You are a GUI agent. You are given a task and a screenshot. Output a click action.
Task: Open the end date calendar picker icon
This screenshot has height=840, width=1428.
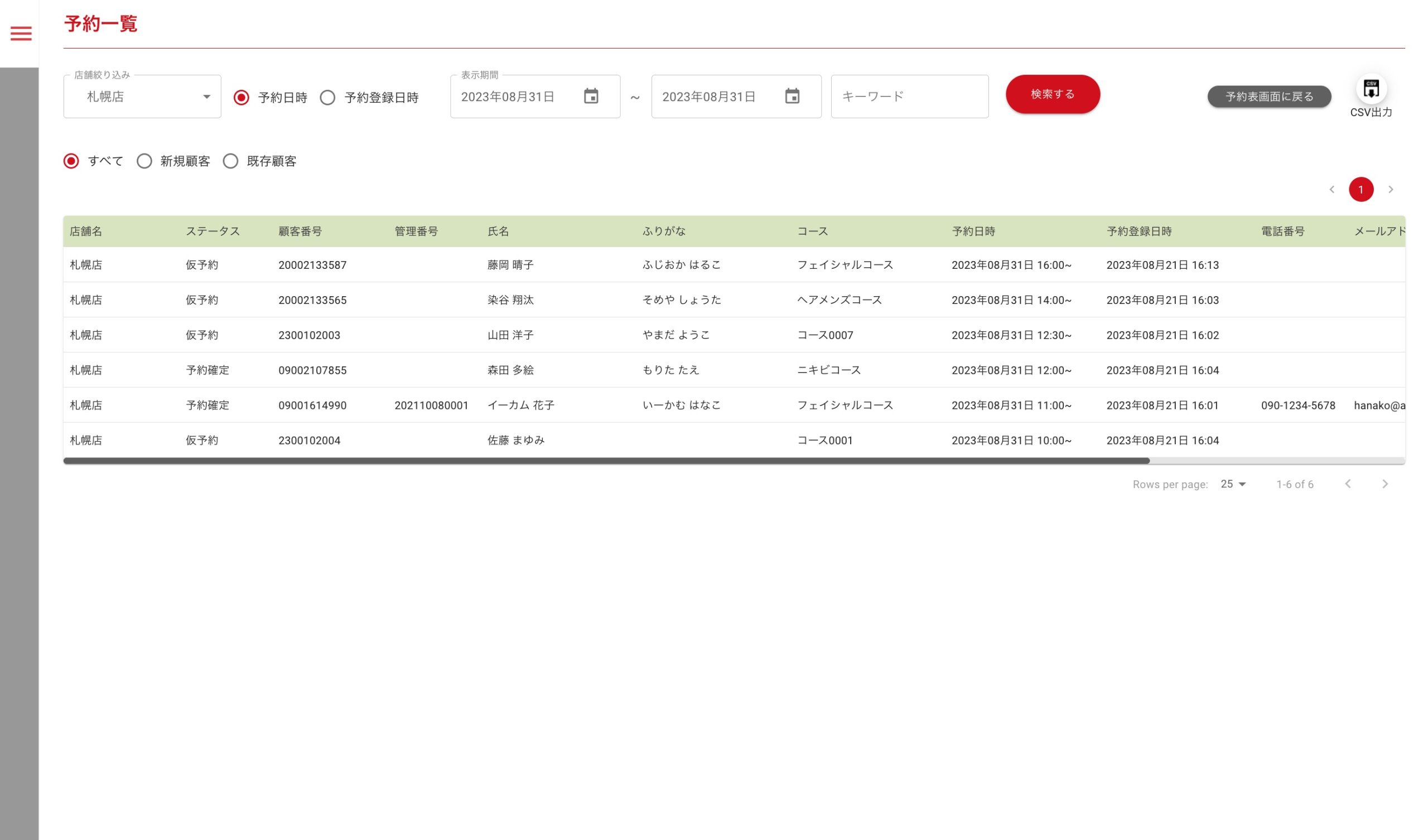[x=792, y=96]
